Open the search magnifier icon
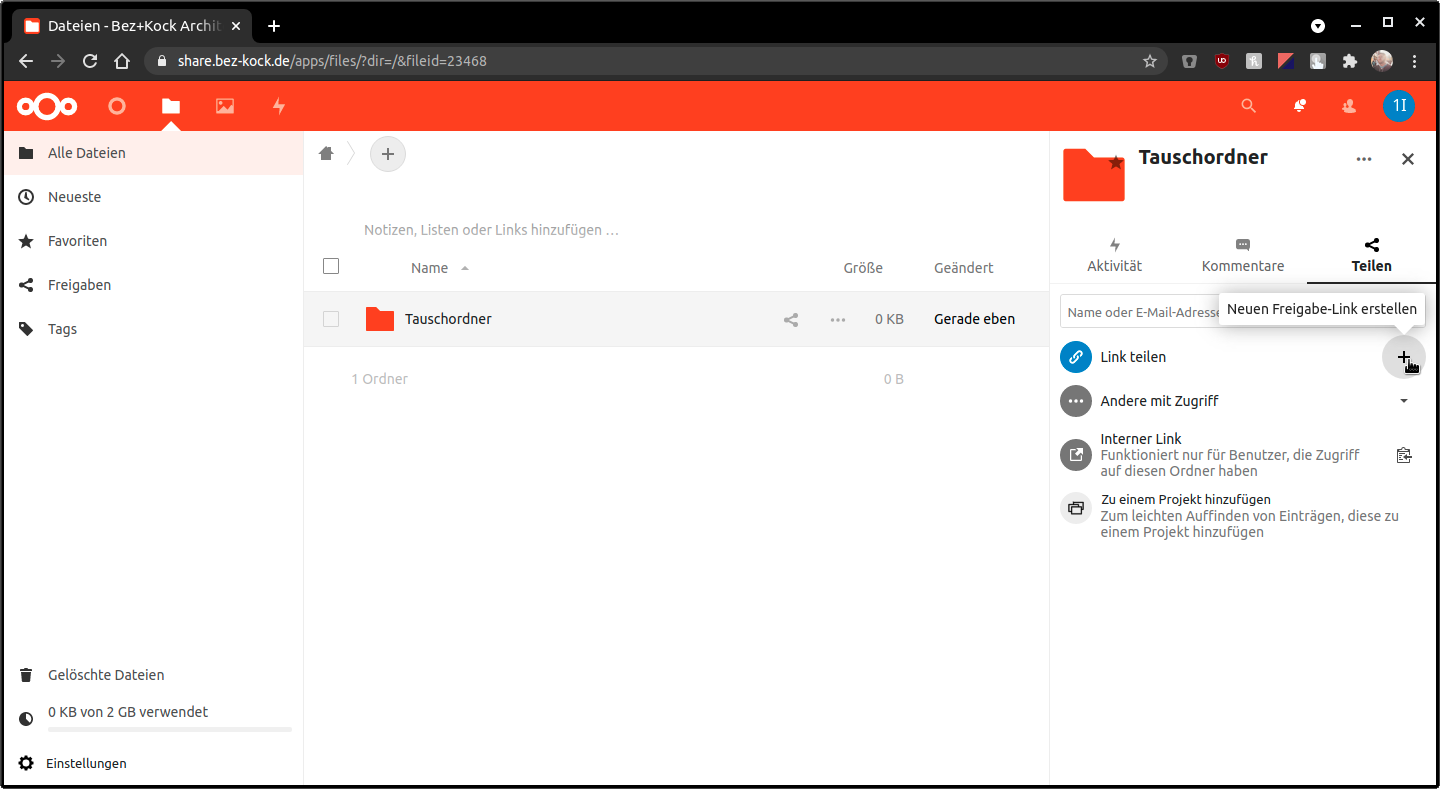The image size is (1440, 789). tap(1248, 106)
